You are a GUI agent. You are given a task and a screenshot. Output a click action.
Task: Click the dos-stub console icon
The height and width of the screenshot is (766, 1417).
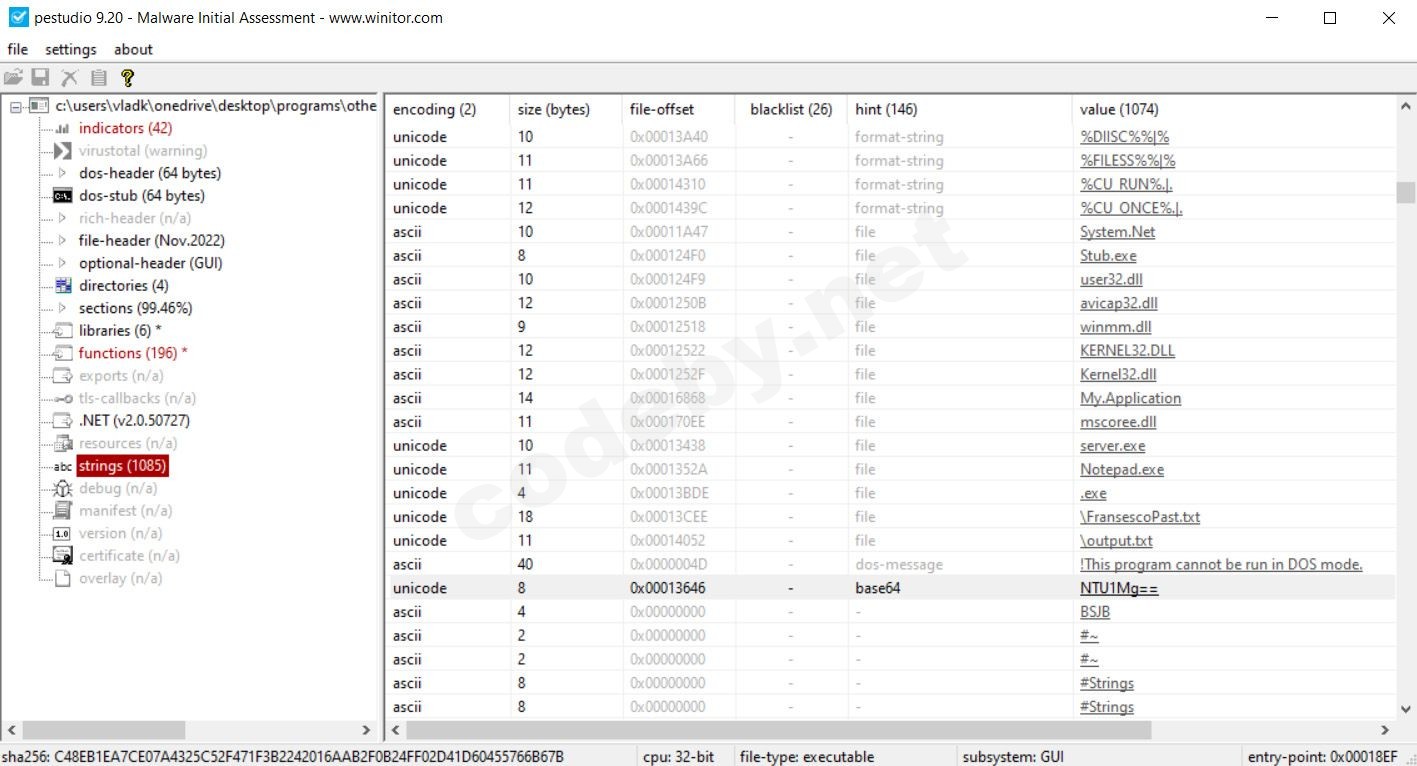tap(62, 196)
